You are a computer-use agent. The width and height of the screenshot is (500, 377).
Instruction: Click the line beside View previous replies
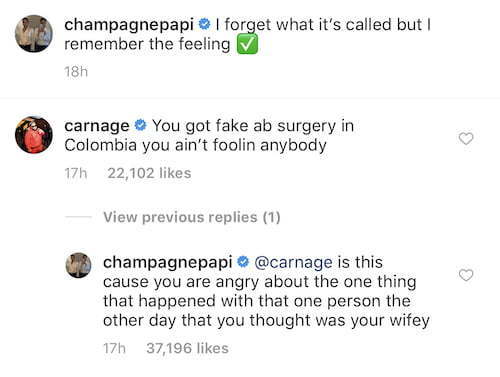click(x=78, y=217)
